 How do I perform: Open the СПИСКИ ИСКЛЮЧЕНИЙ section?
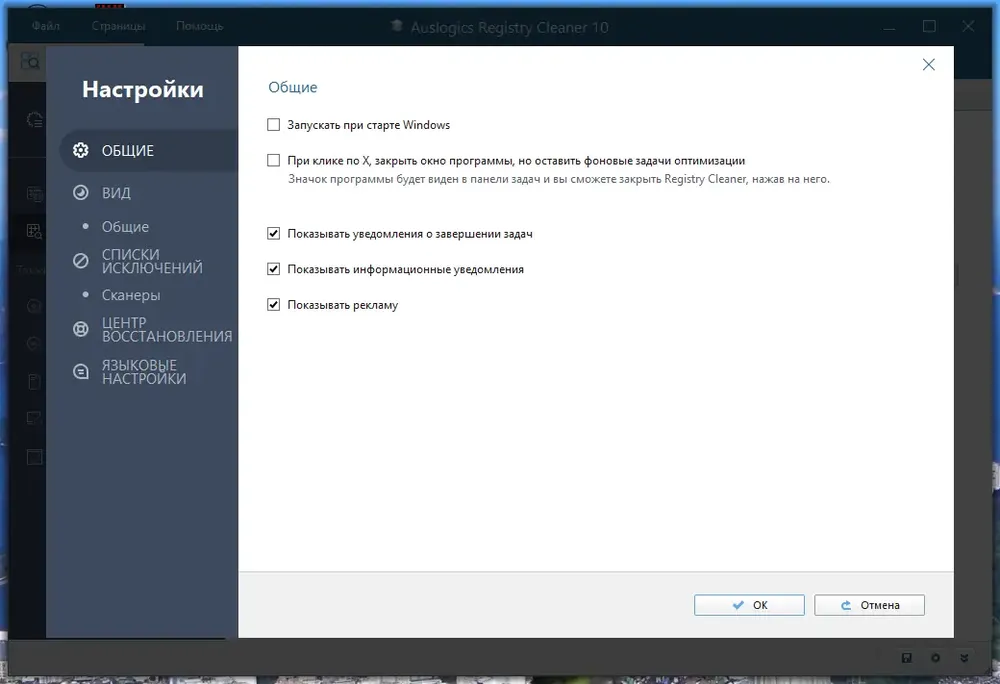click(138, 261)
